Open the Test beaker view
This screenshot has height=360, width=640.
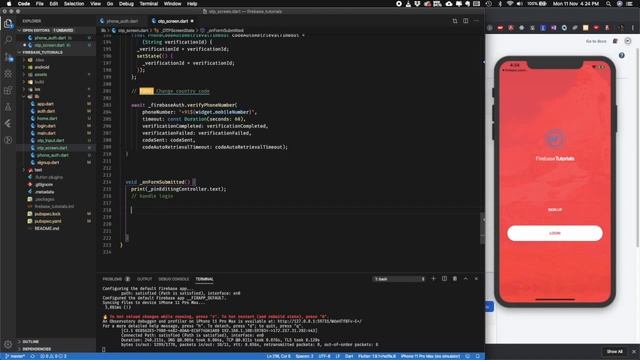(8, 107)
